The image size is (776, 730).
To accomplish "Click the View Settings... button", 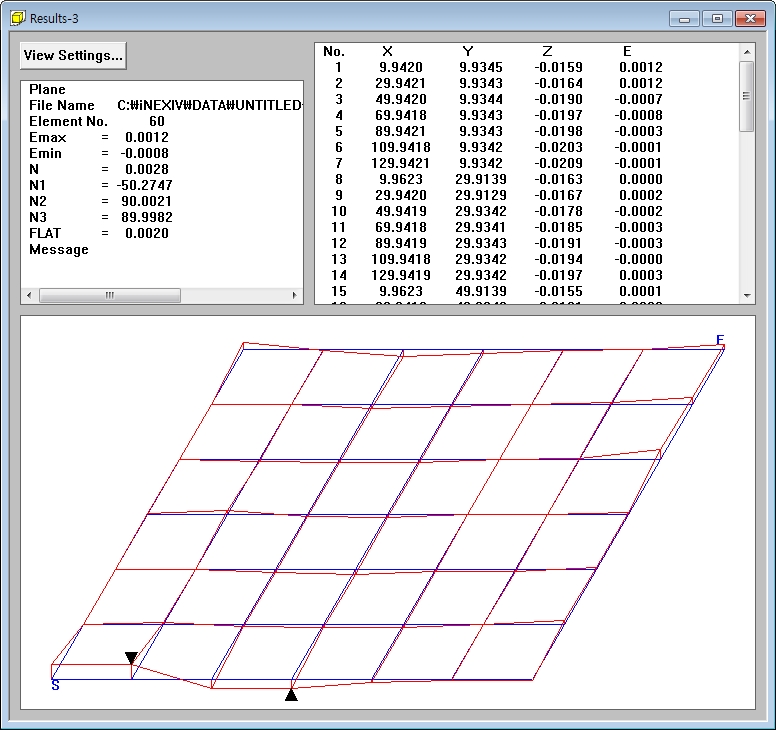I will click(x=73, y=56).
